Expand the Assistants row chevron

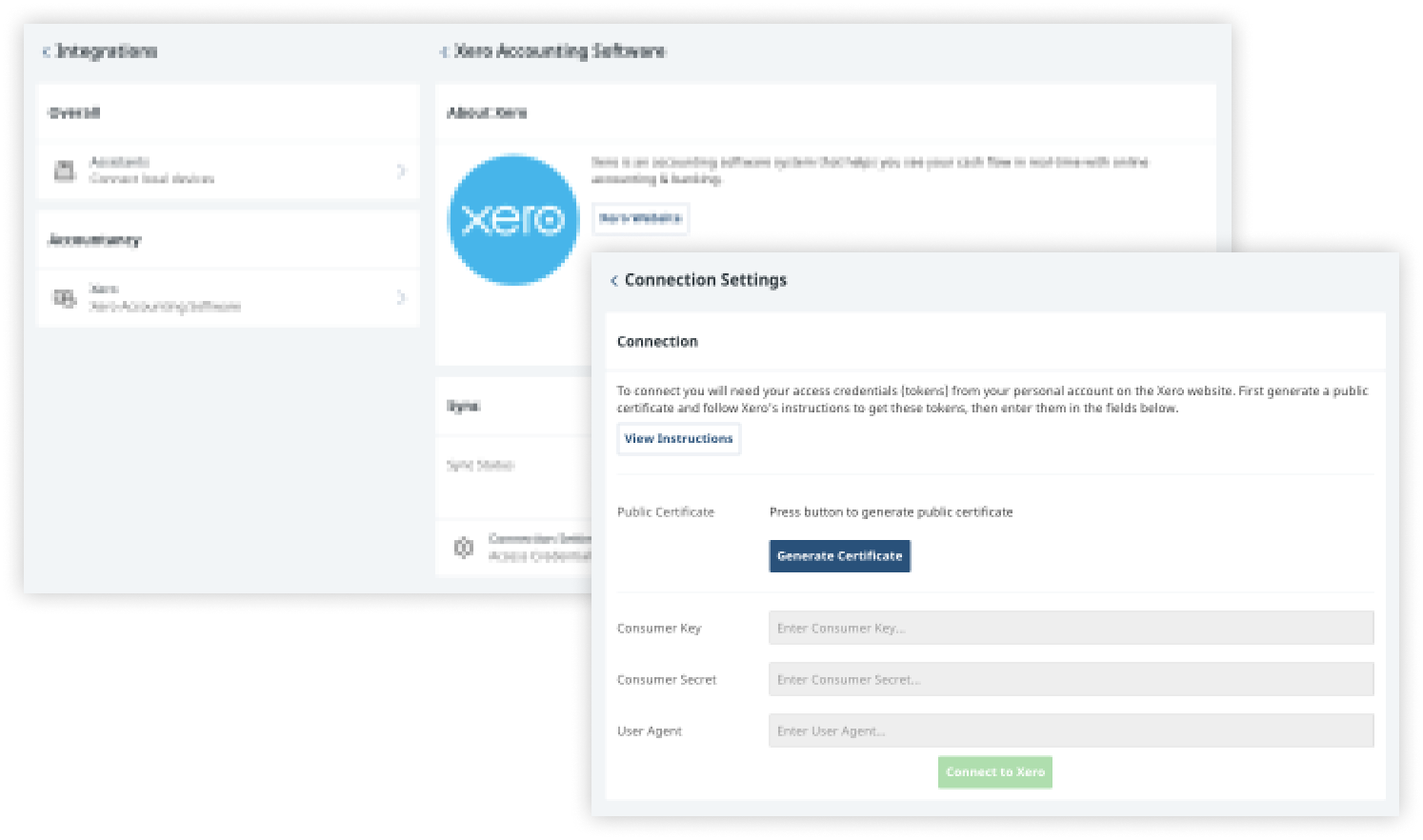click(x=401, y=170)
